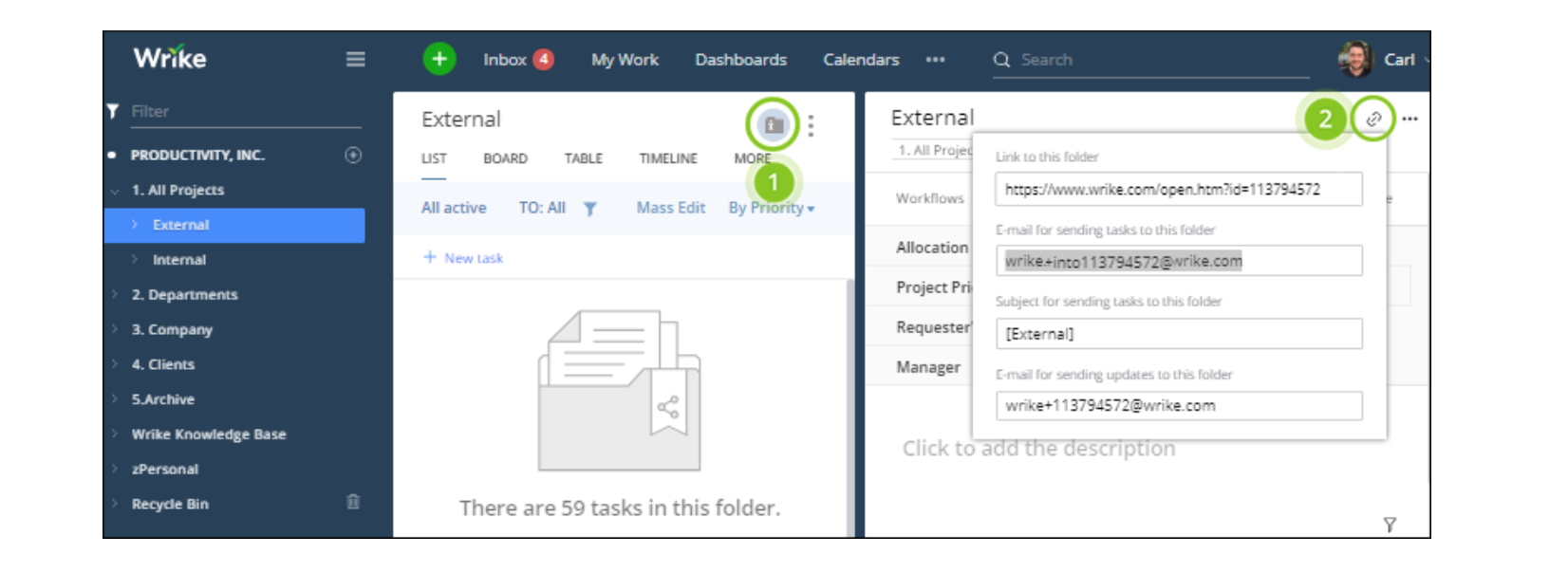Click the green plus create button
Image resolution: width=1568 pixels, height=573 pixels.
439,59
